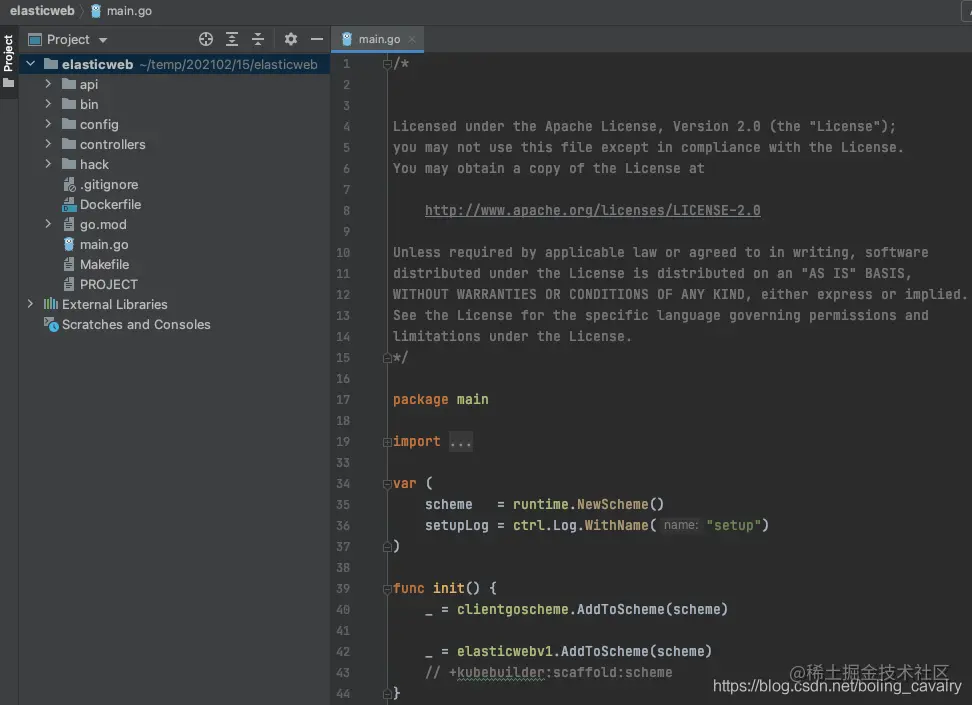Image resolution: width=972 pixels, height=705 pixels.
Task: Hide the Project panel with minus icon
Action: [317, 39]
